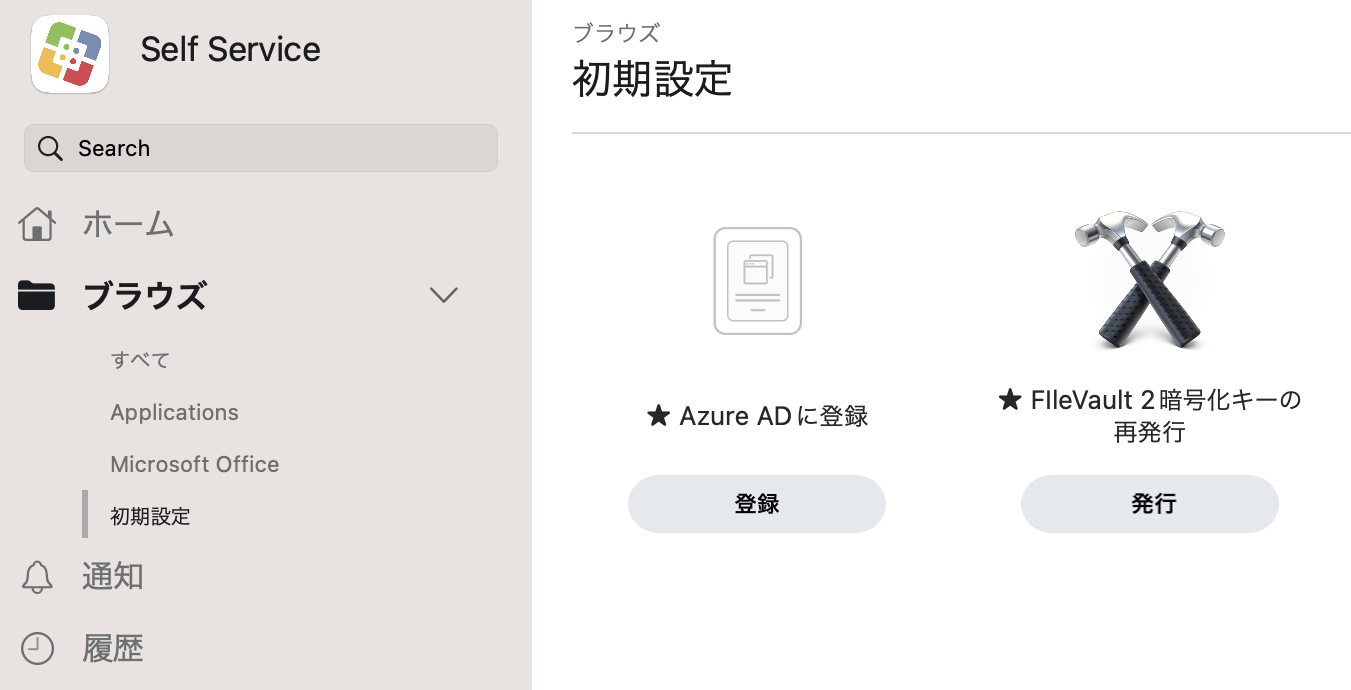Select すべて in the browse list
The height and width of the screenshot is (690, 1351).
coord(140,360)
